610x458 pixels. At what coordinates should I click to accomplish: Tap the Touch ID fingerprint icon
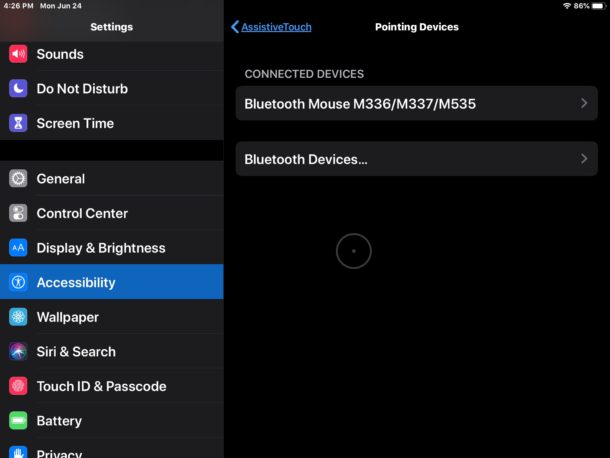pos(18,386)
